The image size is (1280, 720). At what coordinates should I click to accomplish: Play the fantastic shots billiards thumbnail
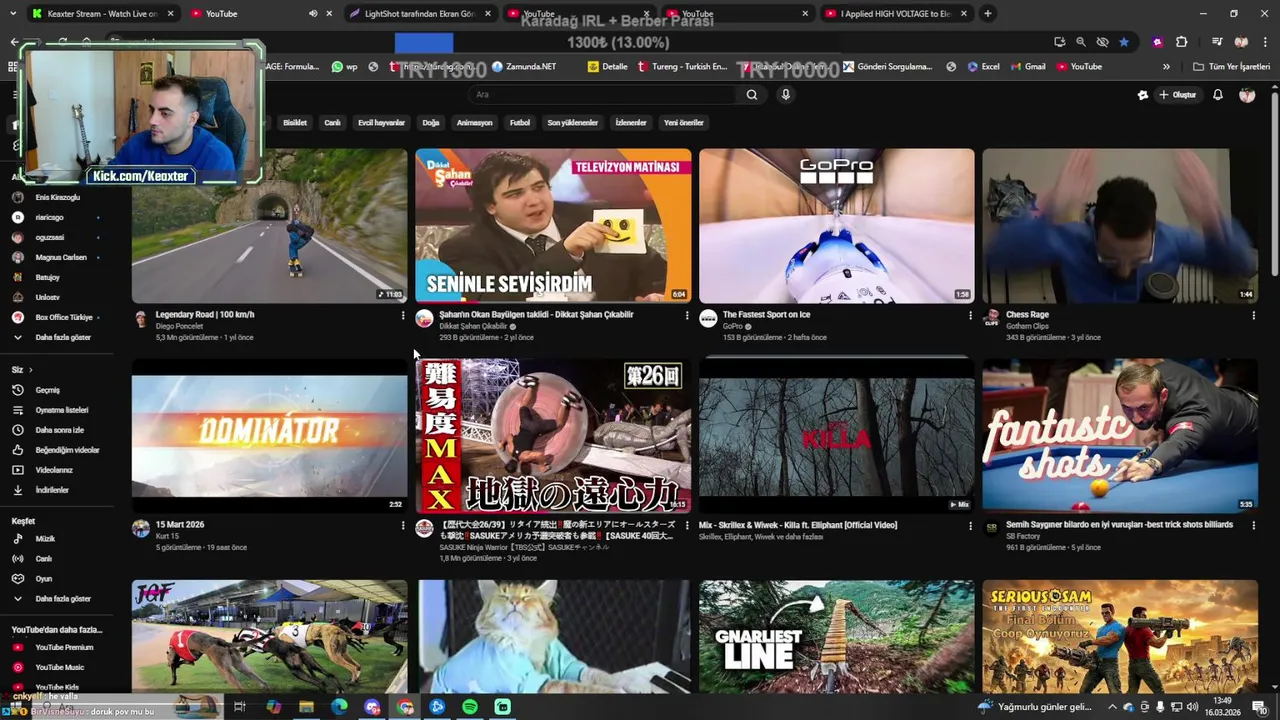pyautogui.click(x=1120, y=436)
